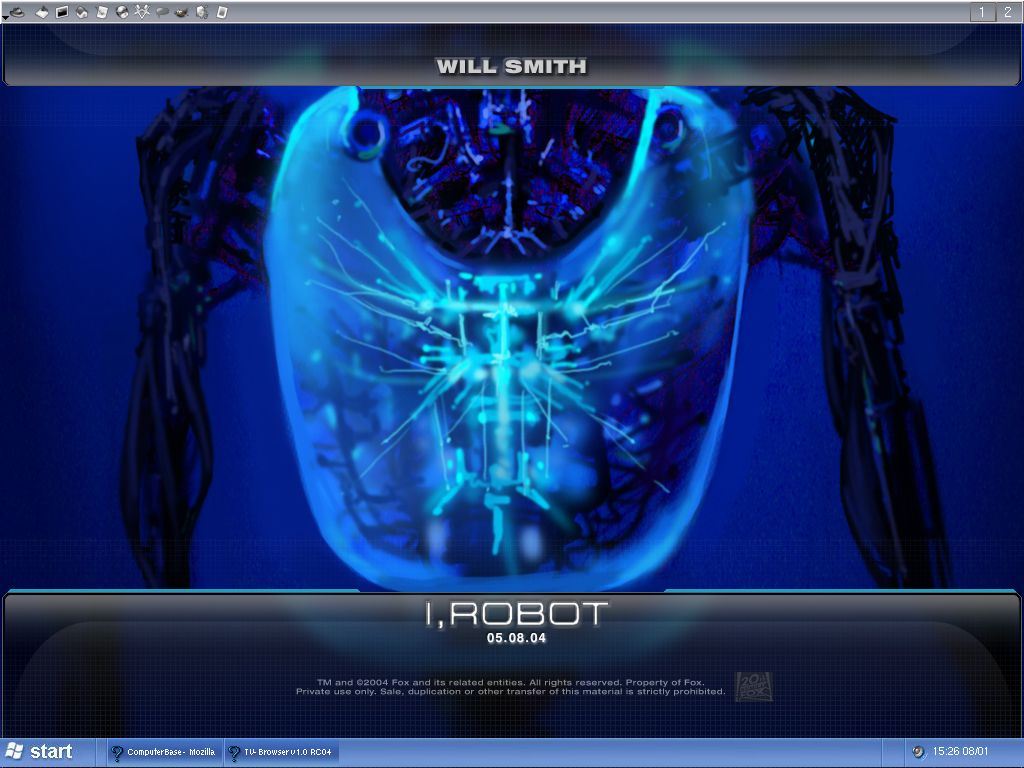1024x768 pixels.
Task: Open the globe web browser icon
Action: (x=122, y=12)
